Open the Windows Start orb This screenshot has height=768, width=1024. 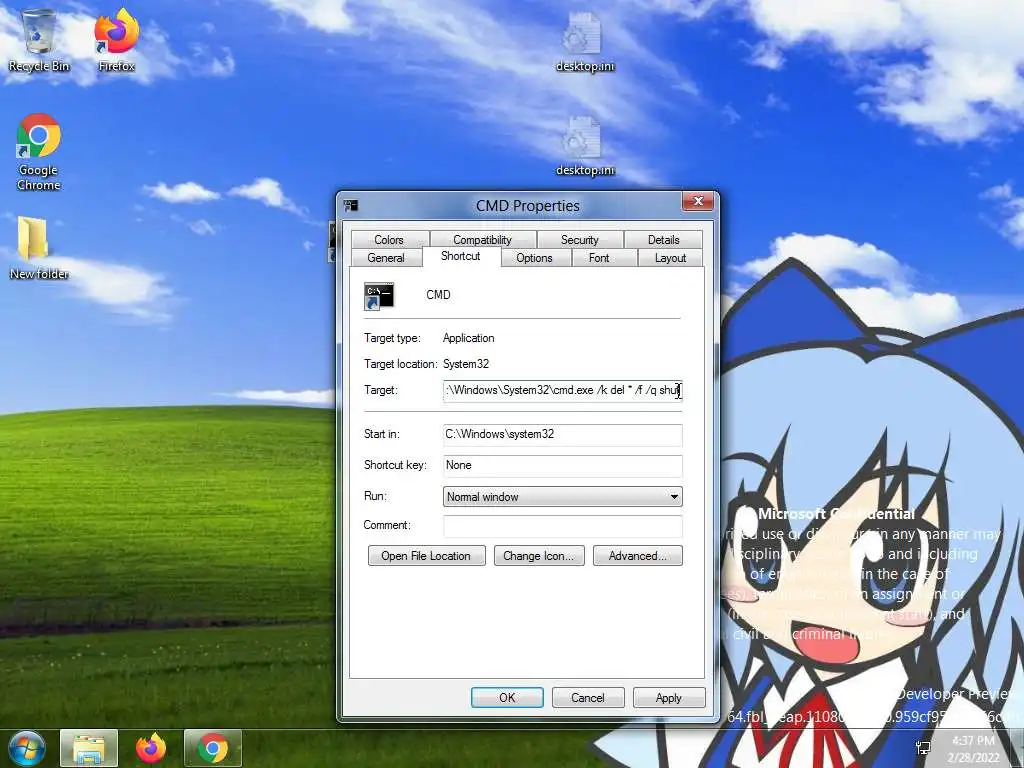(x=27, y=748)
